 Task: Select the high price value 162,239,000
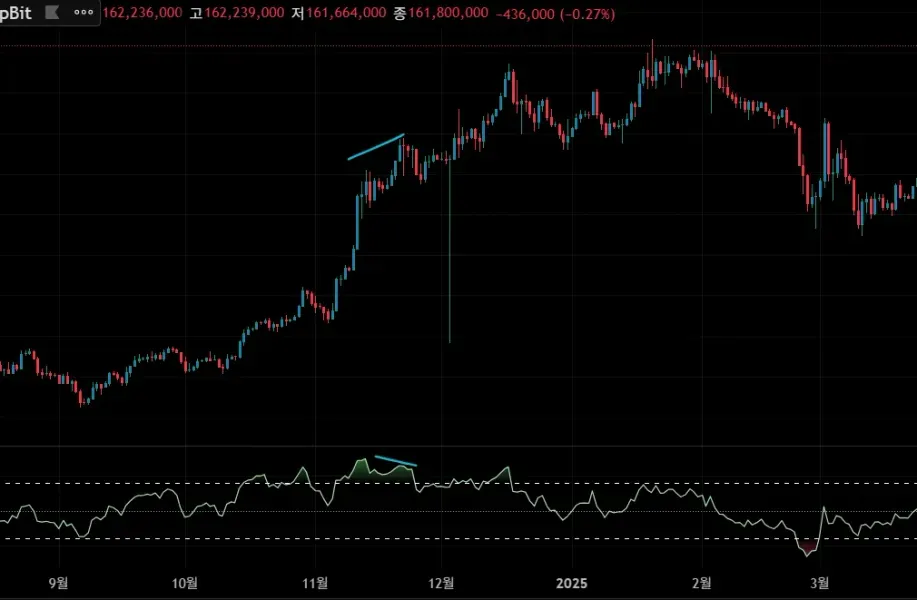(x=244, y=13)
